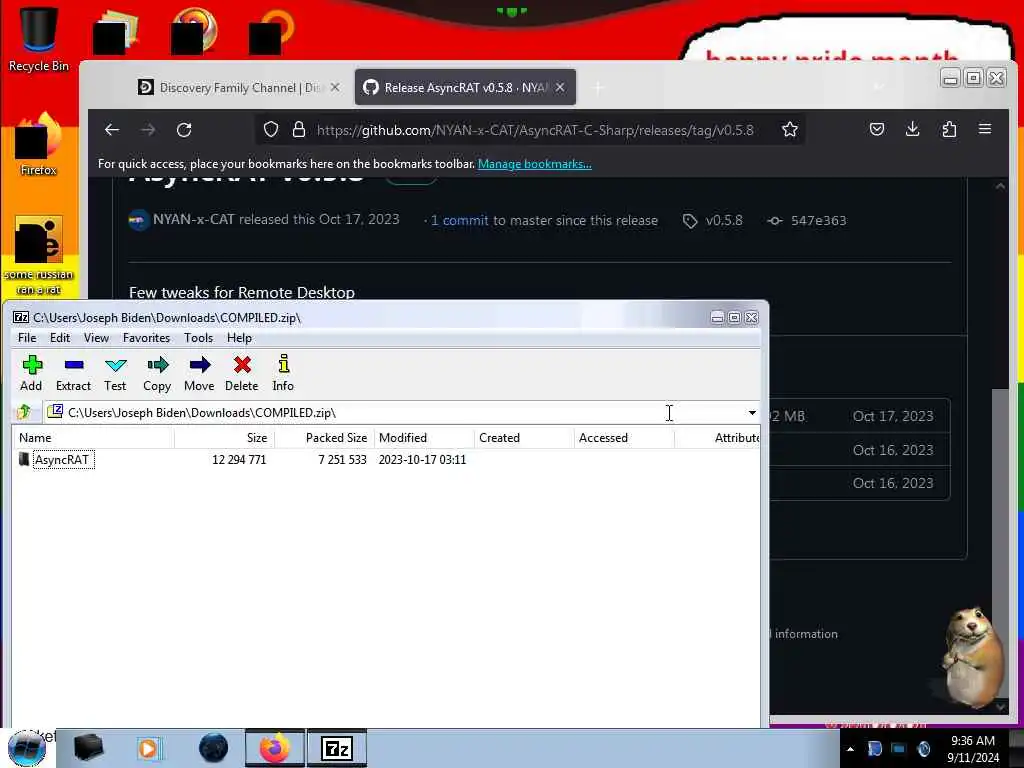Select the Release AsyncRAT v0.5.8 tab

465,88
